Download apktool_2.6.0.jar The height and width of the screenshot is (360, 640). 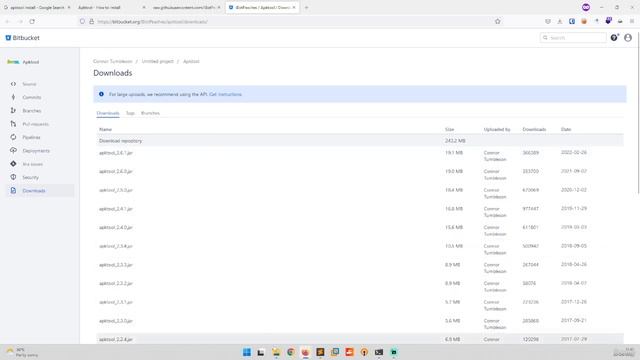[x=116, y=171]
